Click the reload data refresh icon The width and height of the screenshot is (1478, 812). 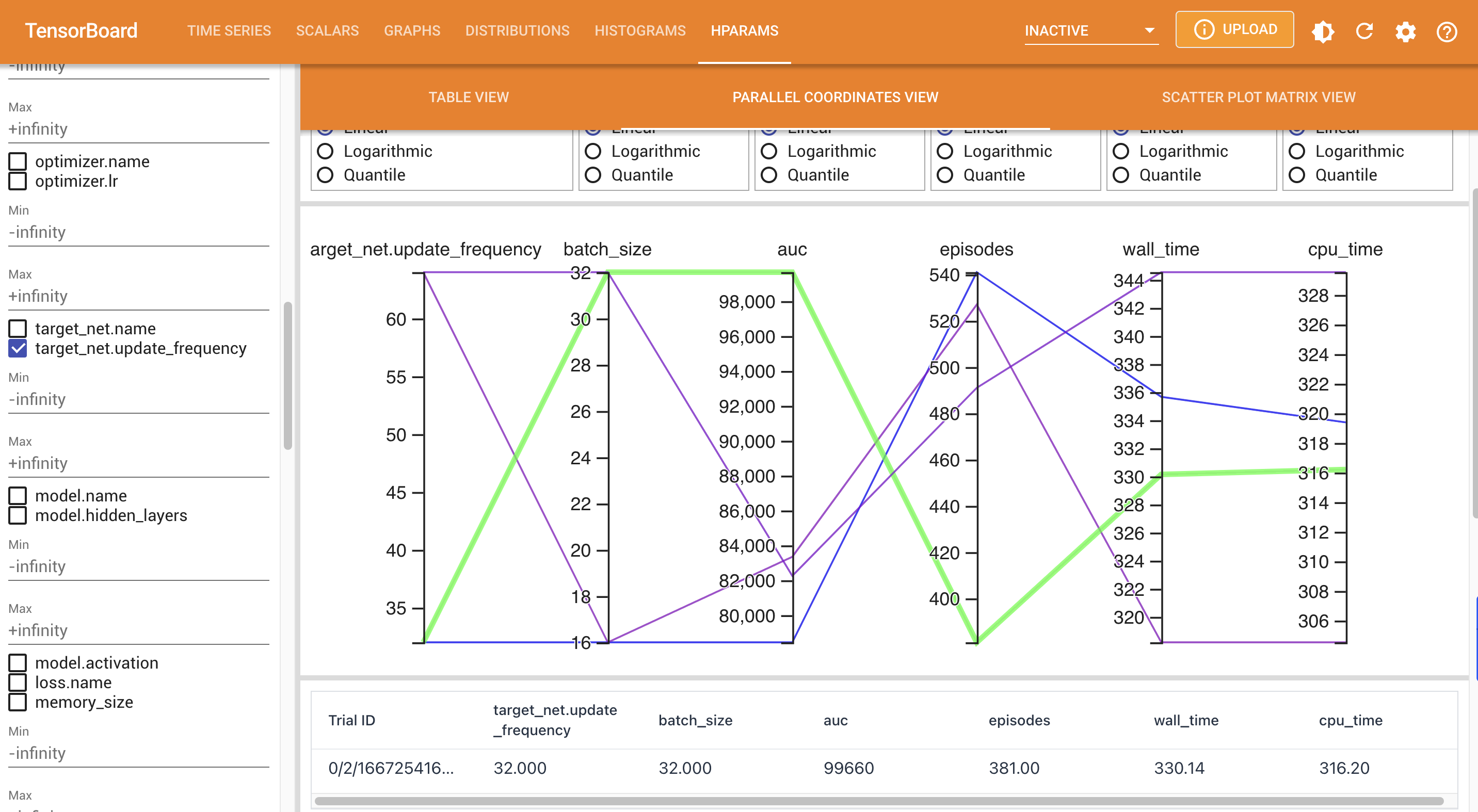1364,31
